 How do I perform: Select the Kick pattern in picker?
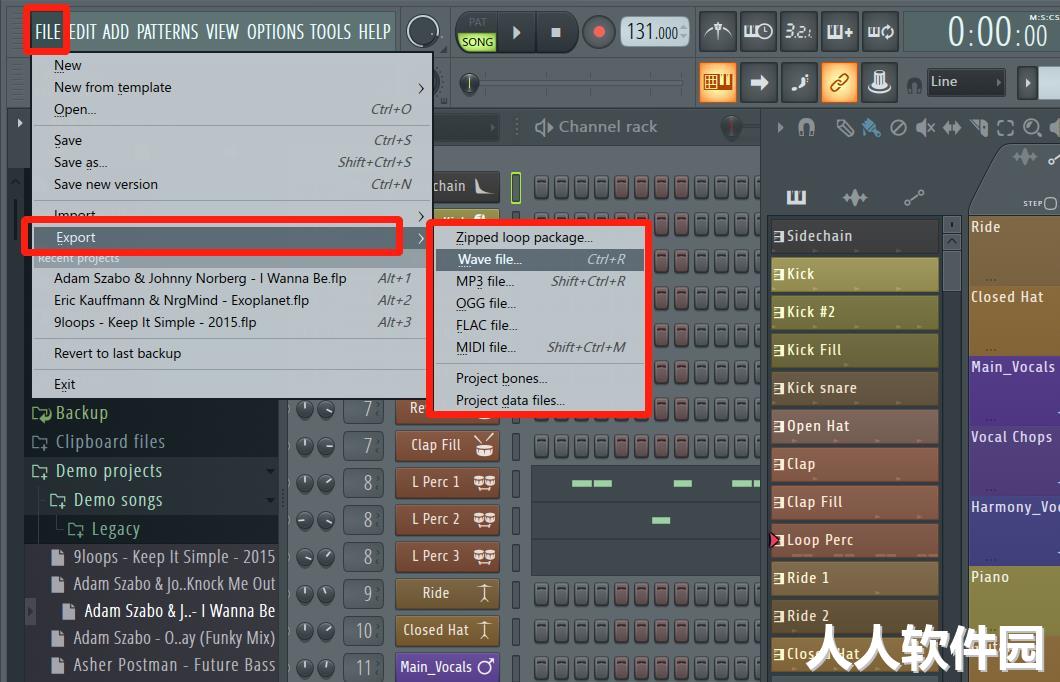(x=854, y=274)
